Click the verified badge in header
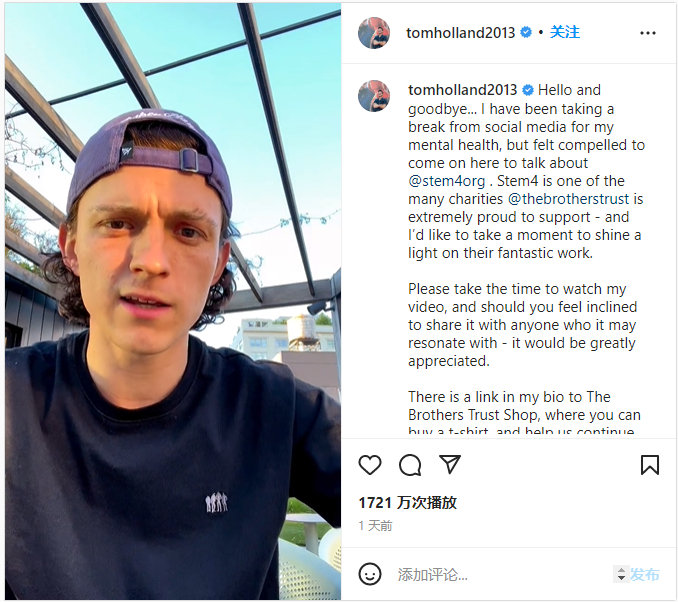This screenshot has height=602, width=678. tap(526, 32)
